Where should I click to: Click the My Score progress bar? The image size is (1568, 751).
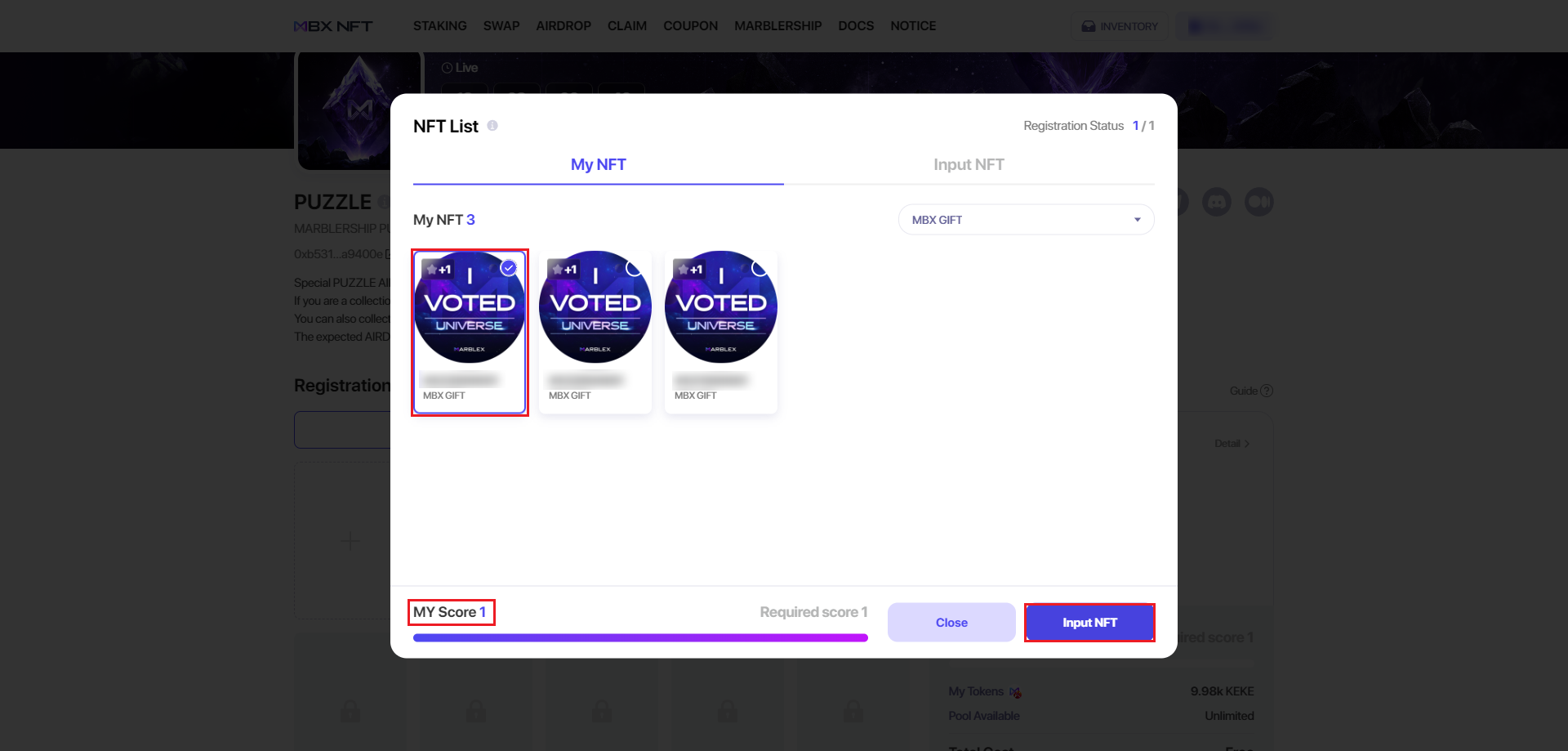tap(640, 638)
